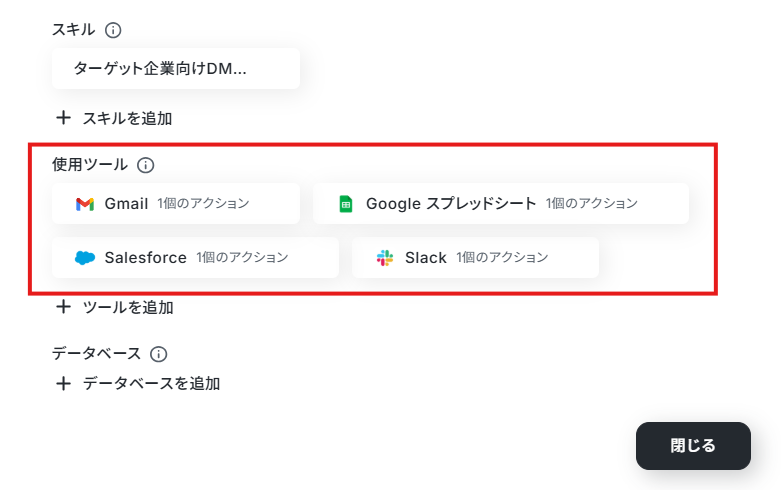Viewport: 781px width, 490px height.
Task: Click Salesforce's 1個のアクション text
Action: (x=242, y=257)
